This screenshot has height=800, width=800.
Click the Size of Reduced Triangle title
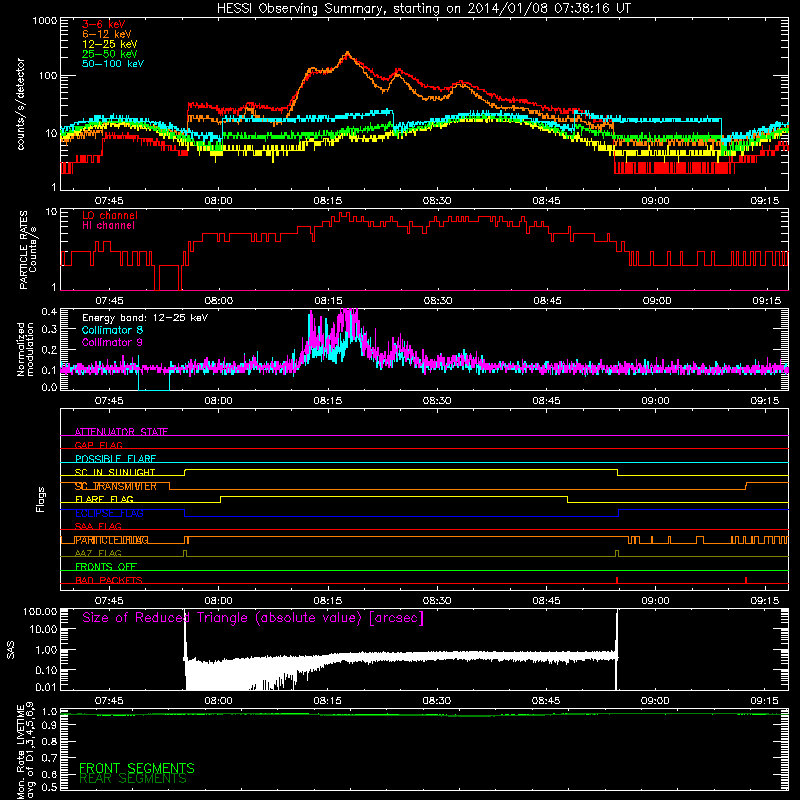(253, 618)
